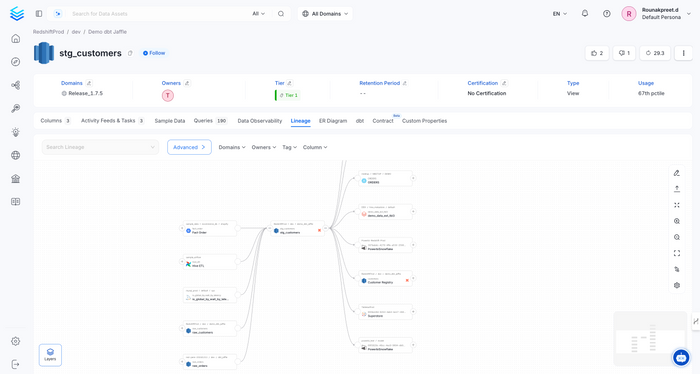Switch to the Sample Data tab

(x=170, y=121)
